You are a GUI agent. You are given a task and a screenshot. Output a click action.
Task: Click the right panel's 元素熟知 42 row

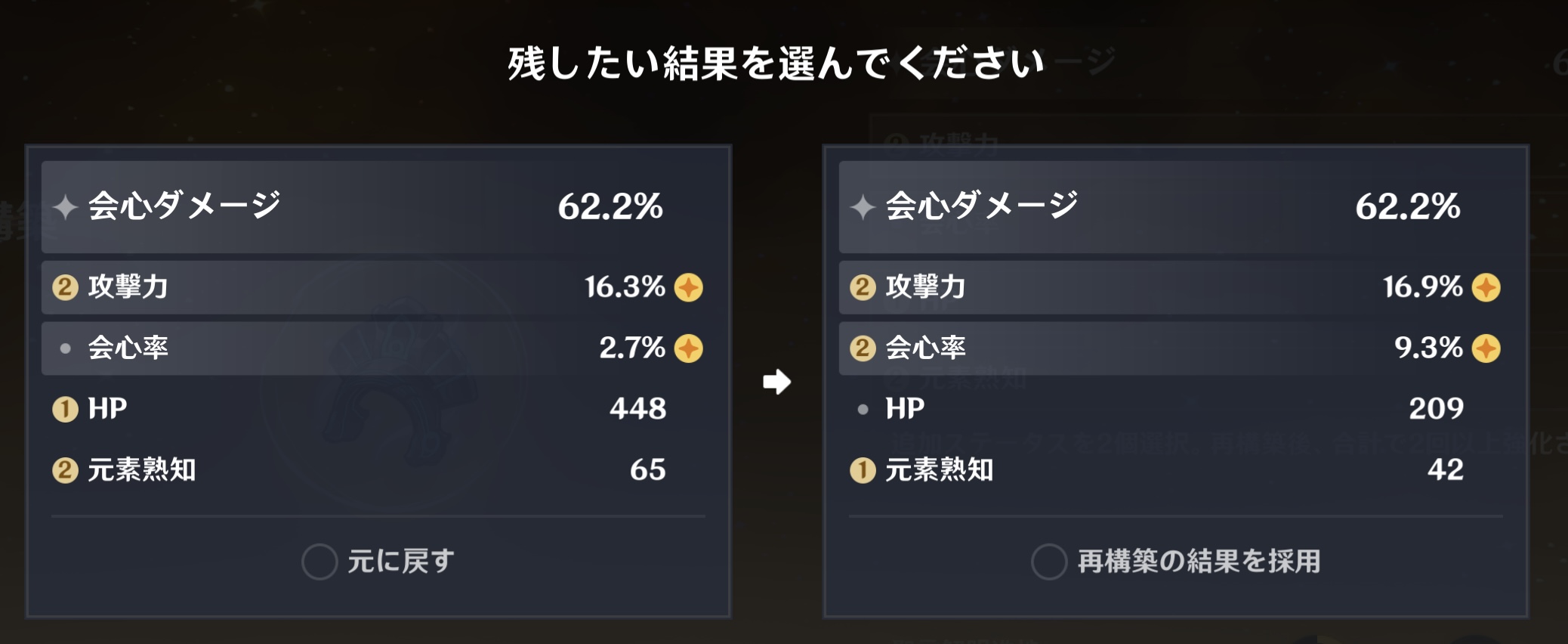pos(1175,470)
